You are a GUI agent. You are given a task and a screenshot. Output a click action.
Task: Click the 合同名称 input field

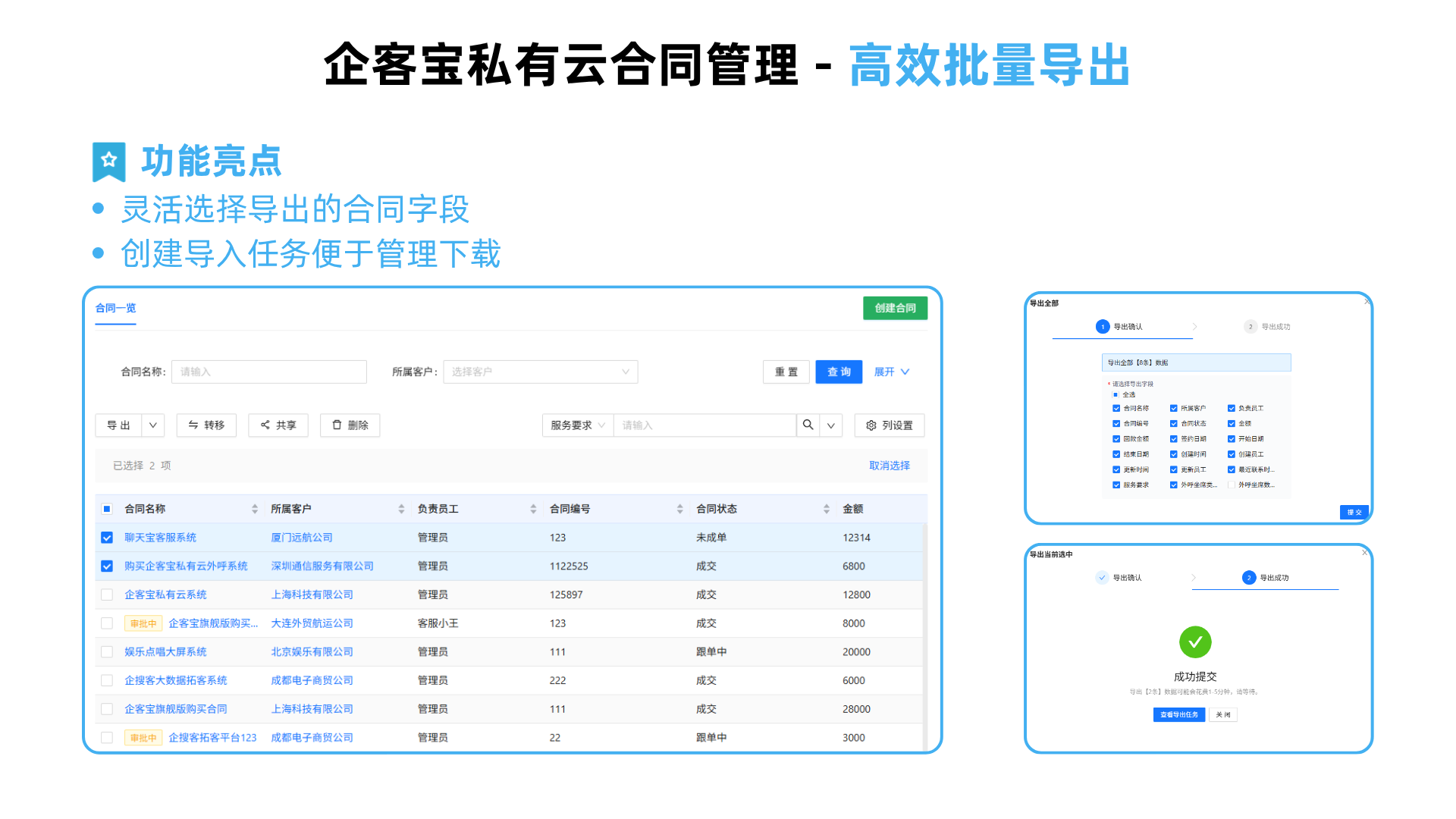click(269, 372)
